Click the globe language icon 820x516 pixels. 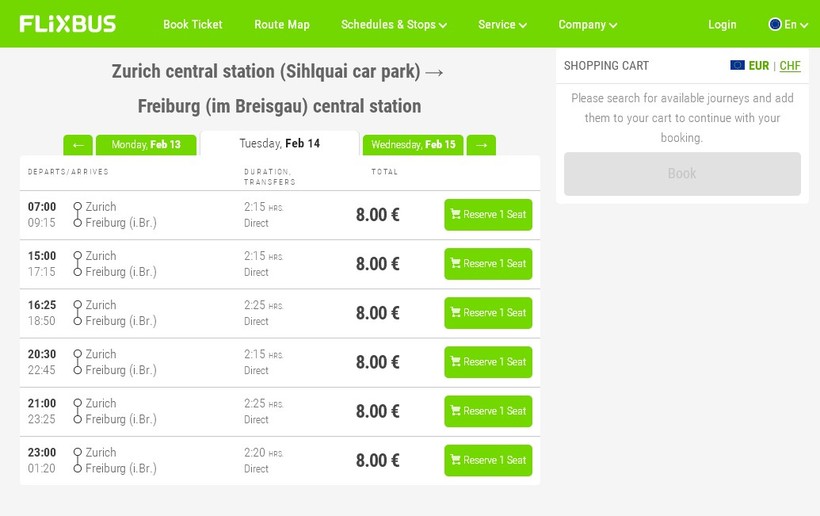[x=774, y=24]
